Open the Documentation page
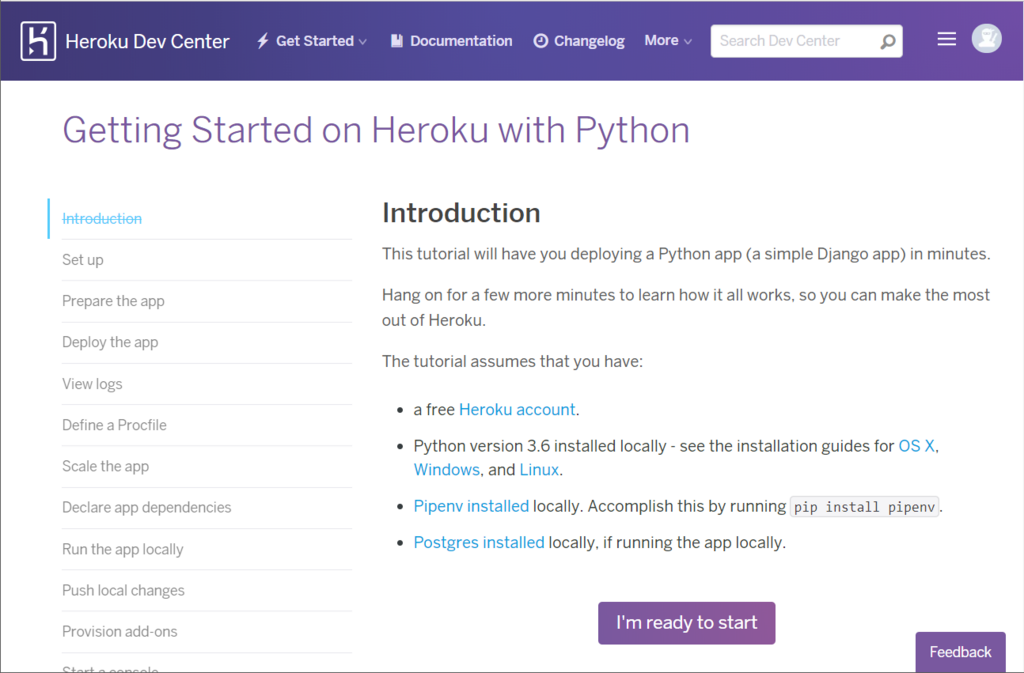The width and height of the screenshot is (1024, 673). pos(461,41)
